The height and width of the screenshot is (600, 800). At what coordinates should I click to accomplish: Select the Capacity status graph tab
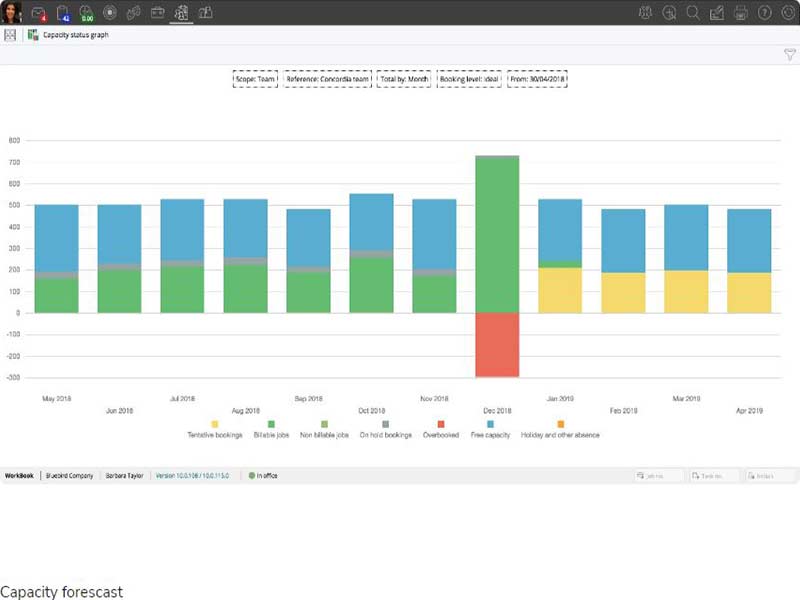(x=75, y=35)
